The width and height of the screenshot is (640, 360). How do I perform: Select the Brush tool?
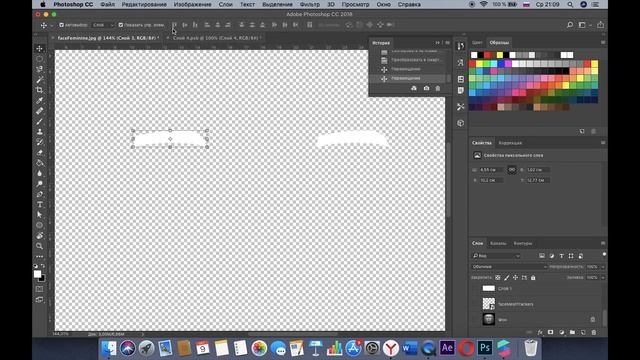(40, 122)
